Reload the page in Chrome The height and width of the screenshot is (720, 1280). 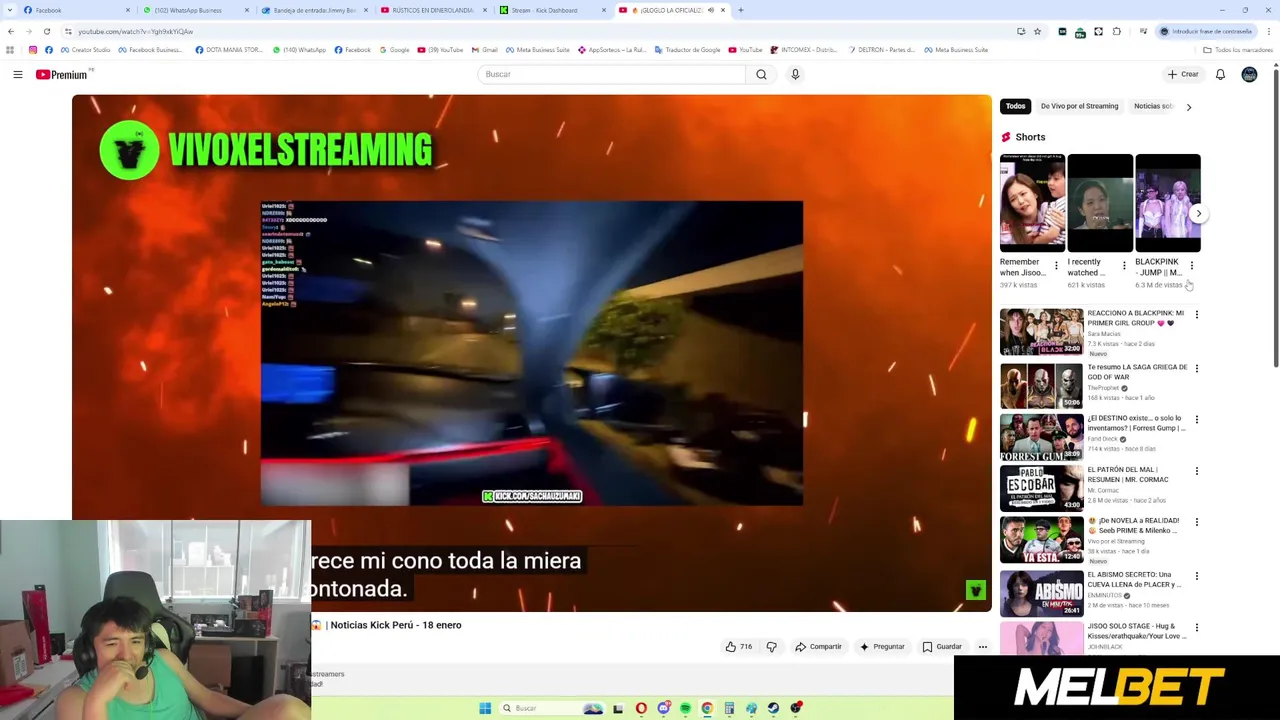(x=46, y=31)
